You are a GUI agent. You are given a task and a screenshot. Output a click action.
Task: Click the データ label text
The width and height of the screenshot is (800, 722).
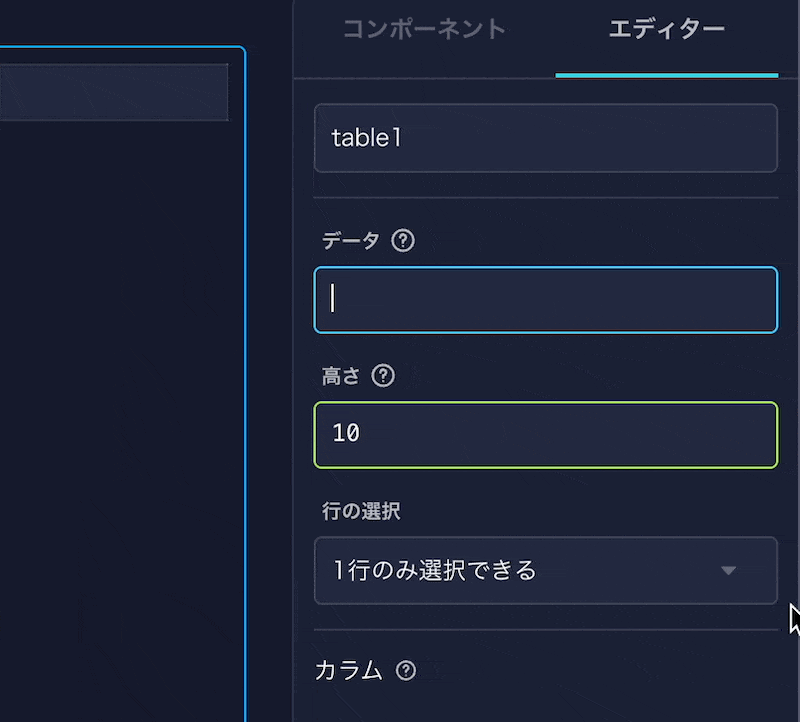(350, 241)
